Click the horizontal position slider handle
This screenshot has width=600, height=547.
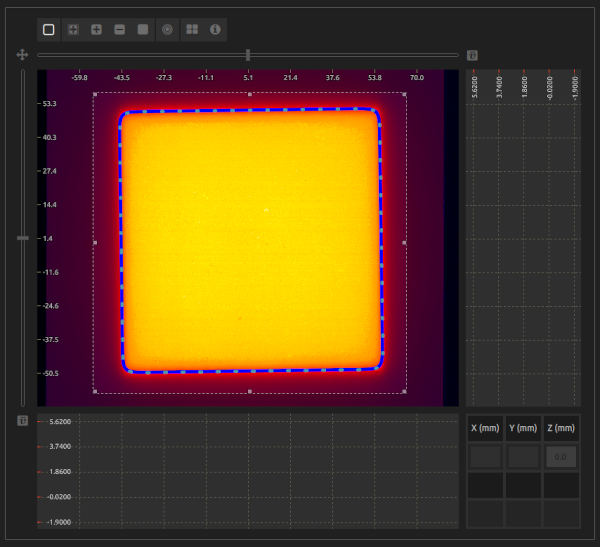point(248,55)
